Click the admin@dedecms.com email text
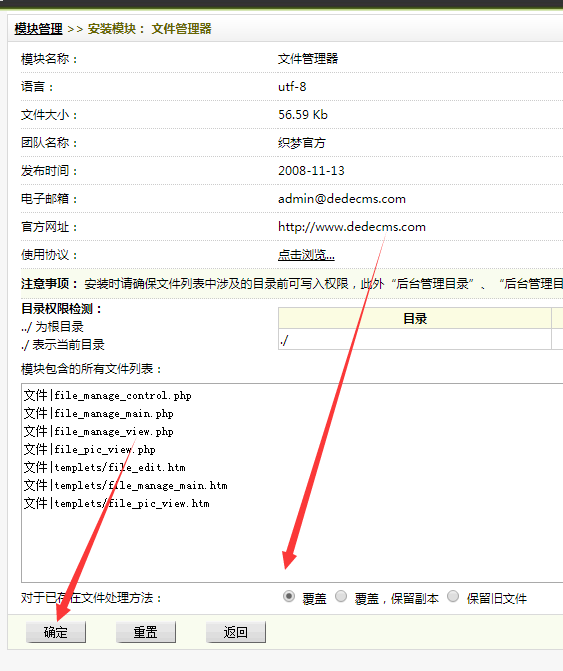The height and width of the screenshot is (671, 563). [342, 199]
